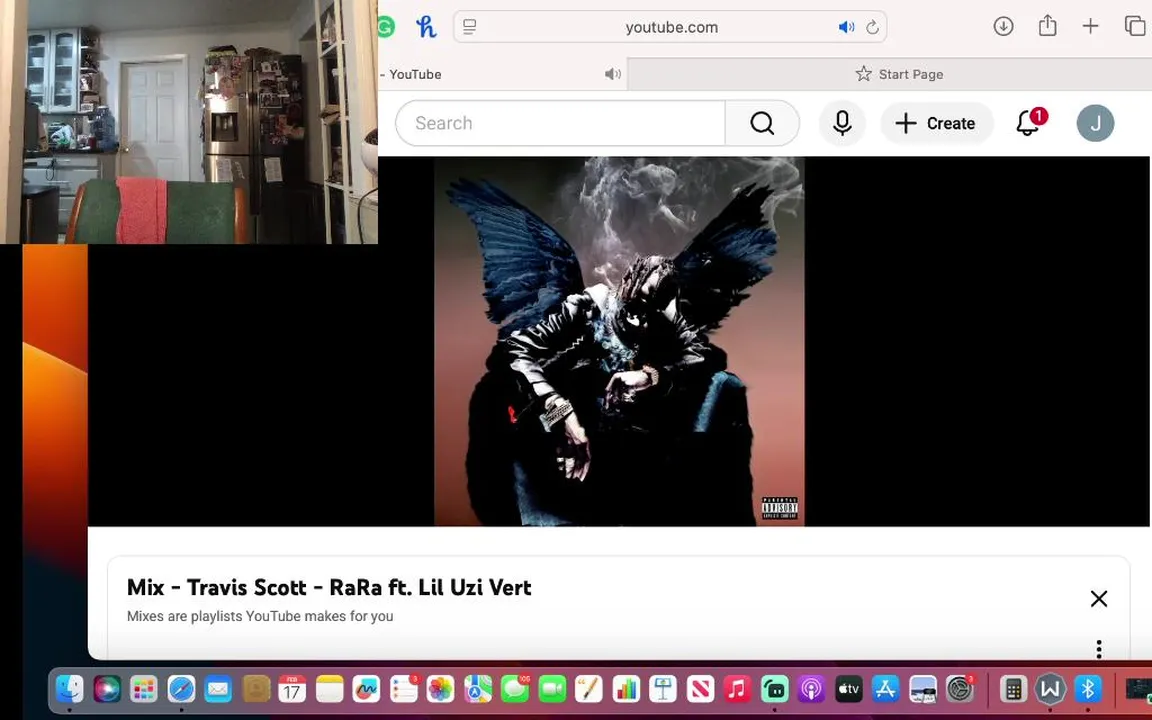Click the Create button

(x=936, y=123)
